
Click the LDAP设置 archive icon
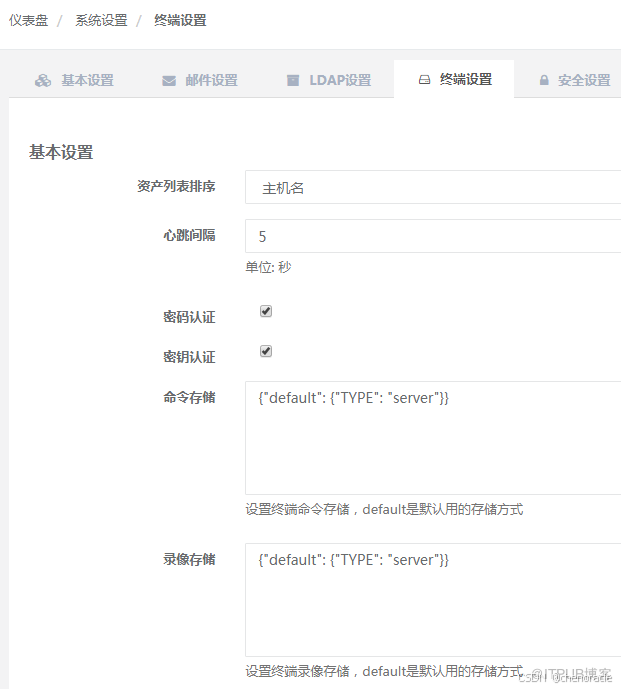click(293, 80)
